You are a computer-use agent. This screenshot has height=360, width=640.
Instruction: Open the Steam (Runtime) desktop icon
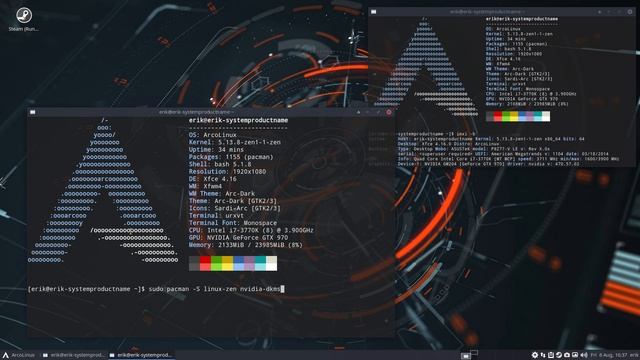(x=24, y=19)
